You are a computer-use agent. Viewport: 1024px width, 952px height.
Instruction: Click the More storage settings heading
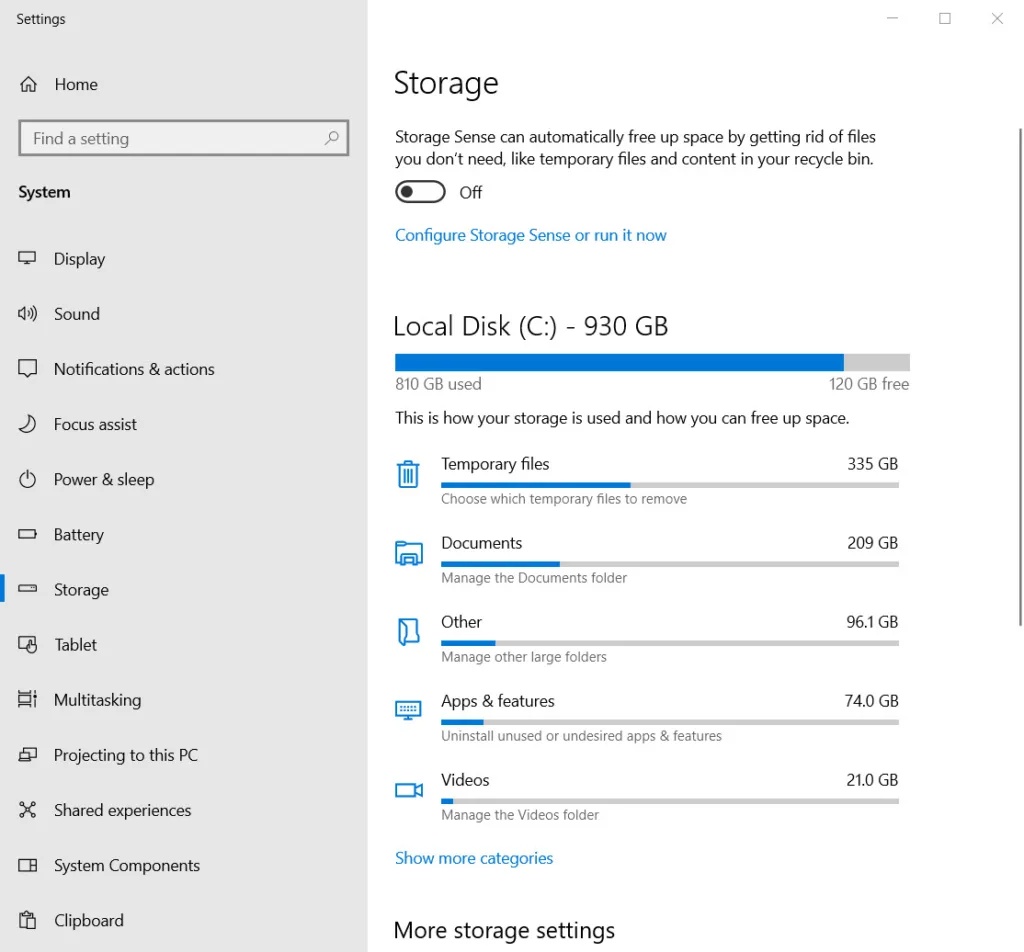(504, 930)
